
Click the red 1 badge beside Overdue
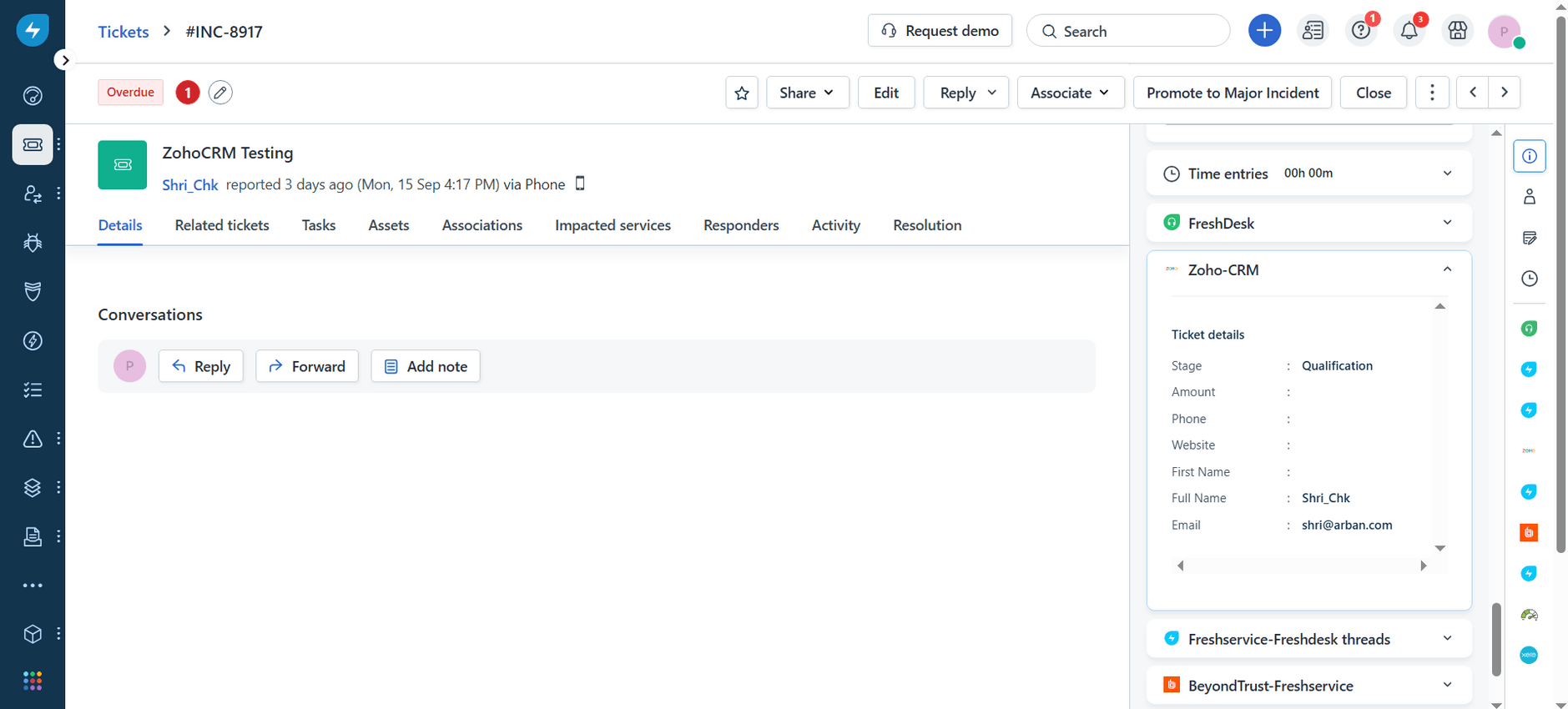point(188,93)
